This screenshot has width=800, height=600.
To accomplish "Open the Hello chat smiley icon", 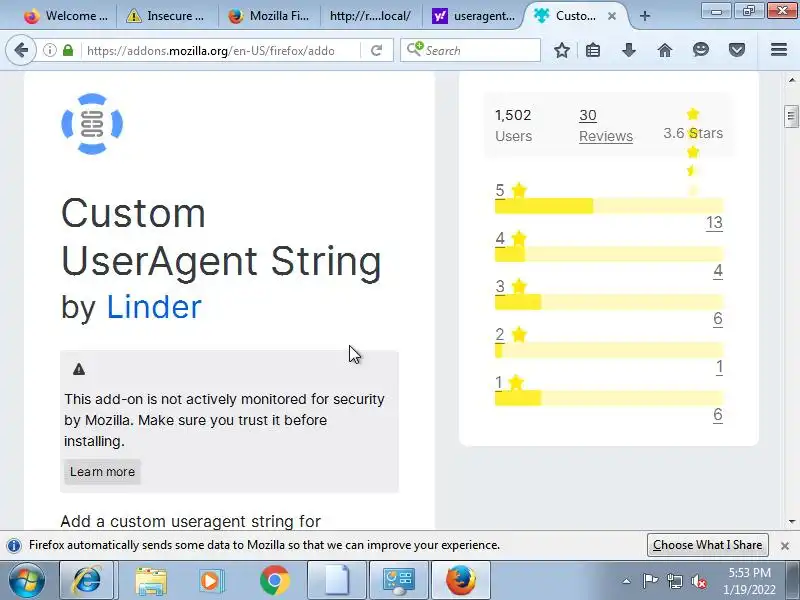I will tap(701, 49).
